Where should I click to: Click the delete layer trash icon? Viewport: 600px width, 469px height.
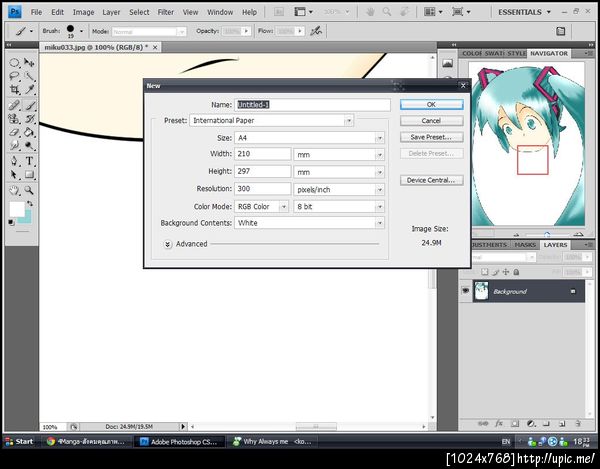pyautogui.click(x=578, y=423)
